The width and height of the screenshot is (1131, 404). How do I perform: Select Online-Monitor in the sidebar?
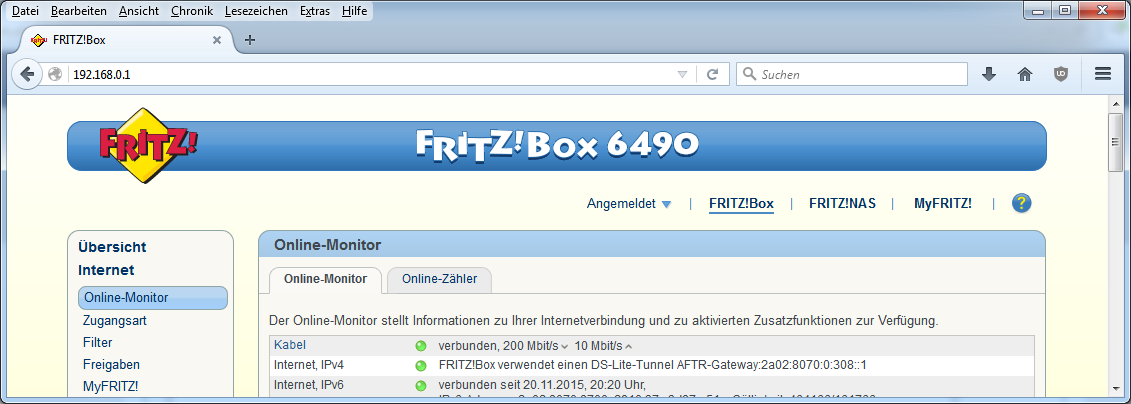coord(153,298)
